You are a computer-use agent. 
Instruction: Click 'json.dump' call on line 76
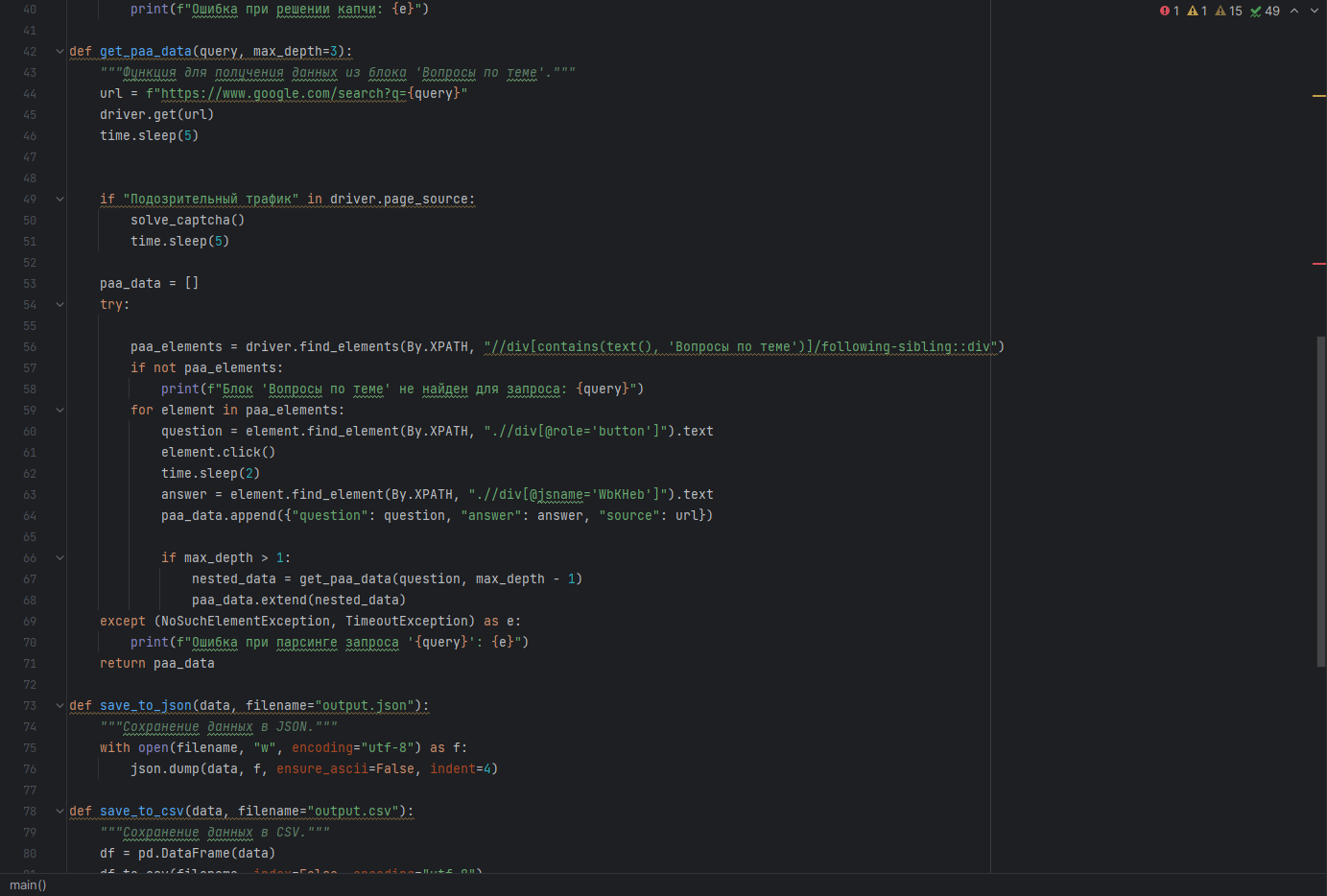click(315, 769)
